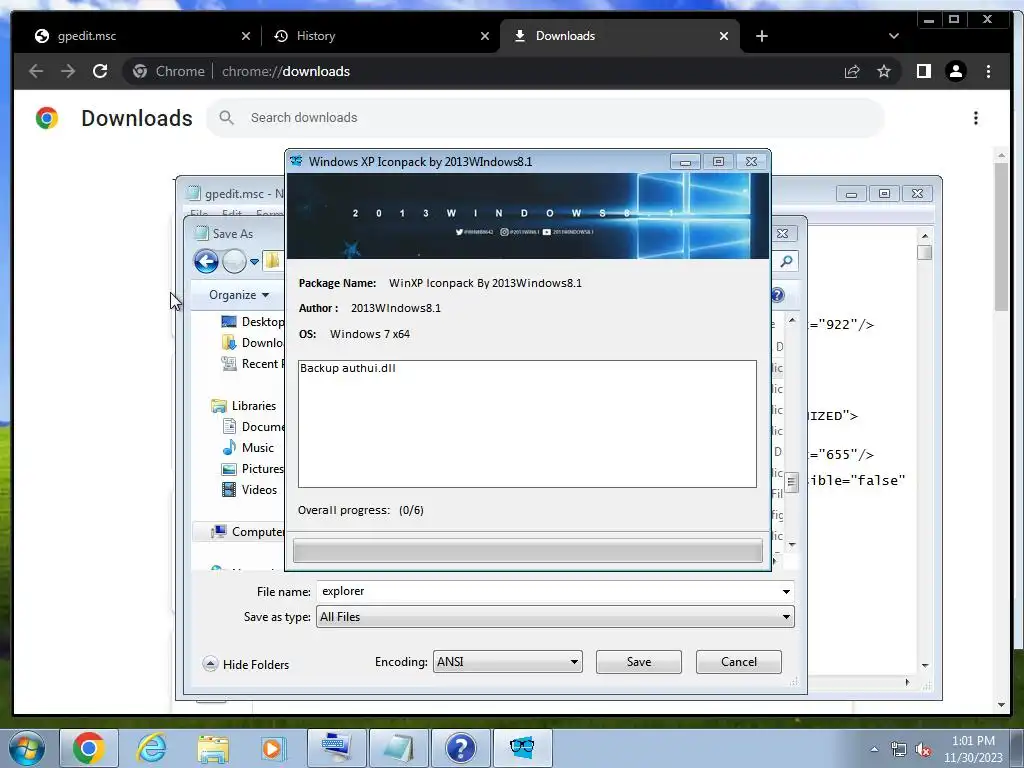
Task: Click Save As back arrow button
Action: [x=206, y=262]
